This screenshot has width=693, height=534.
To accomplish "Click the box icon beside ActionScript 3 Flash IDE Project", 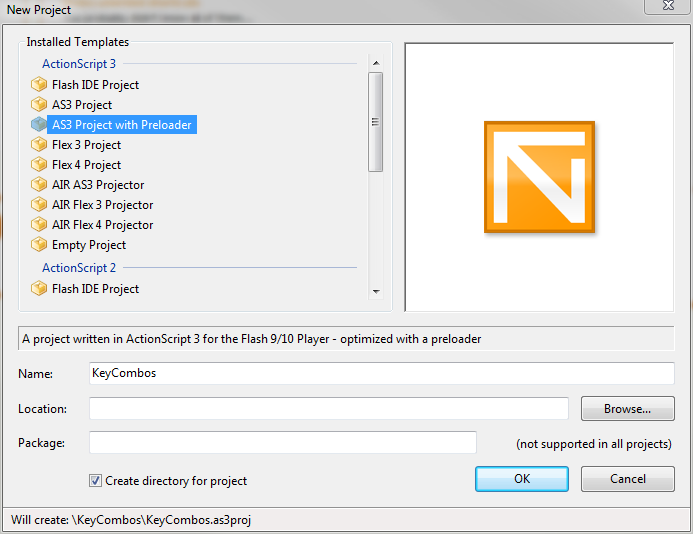I will click(39, 84).
